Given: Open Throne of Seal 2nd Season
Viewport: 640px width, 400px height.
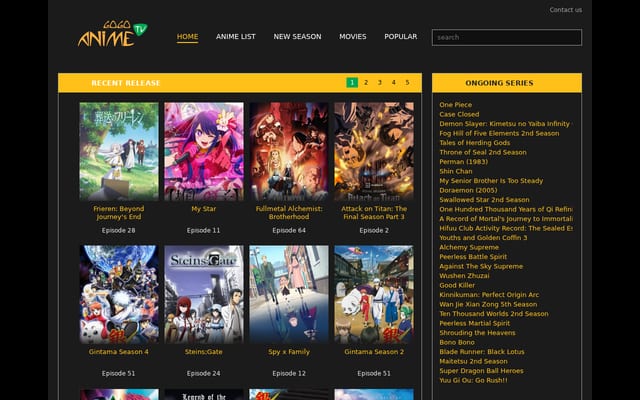Looking at the screenshot, I should (x=483, y=152).
